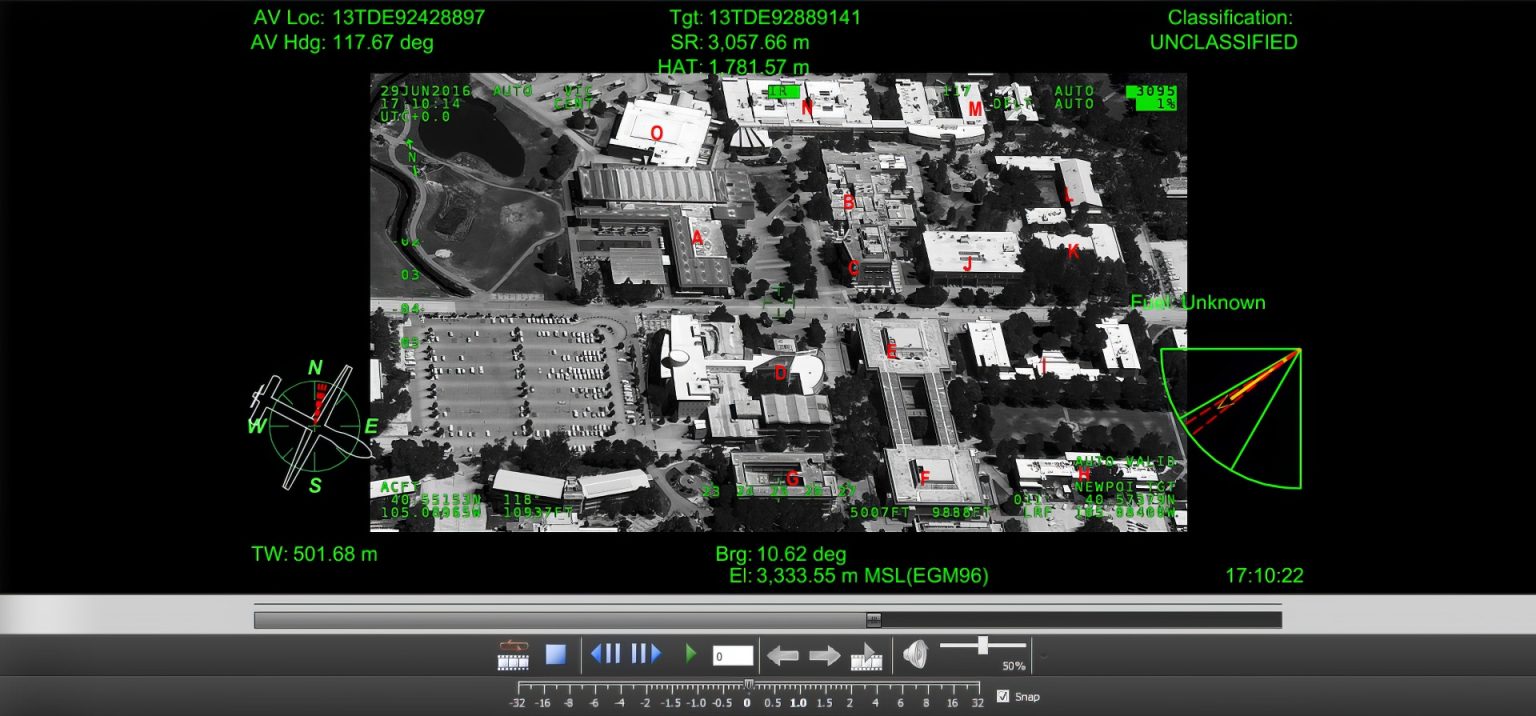Open the video capture filmstrip tool
1536x716 pixels.
coord(513,656)
